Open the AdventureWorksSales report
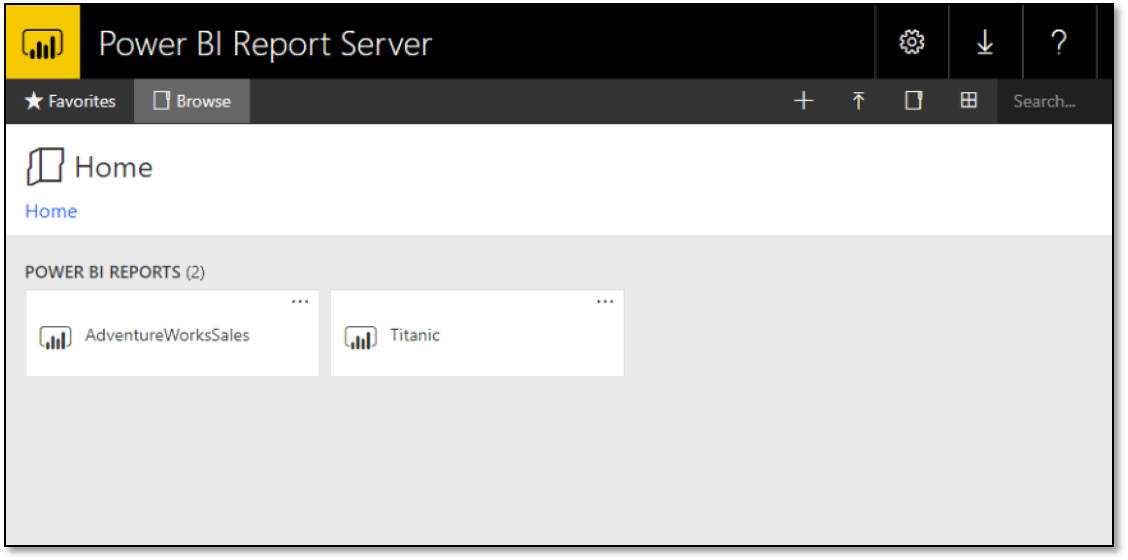 [x=173, y=333]
